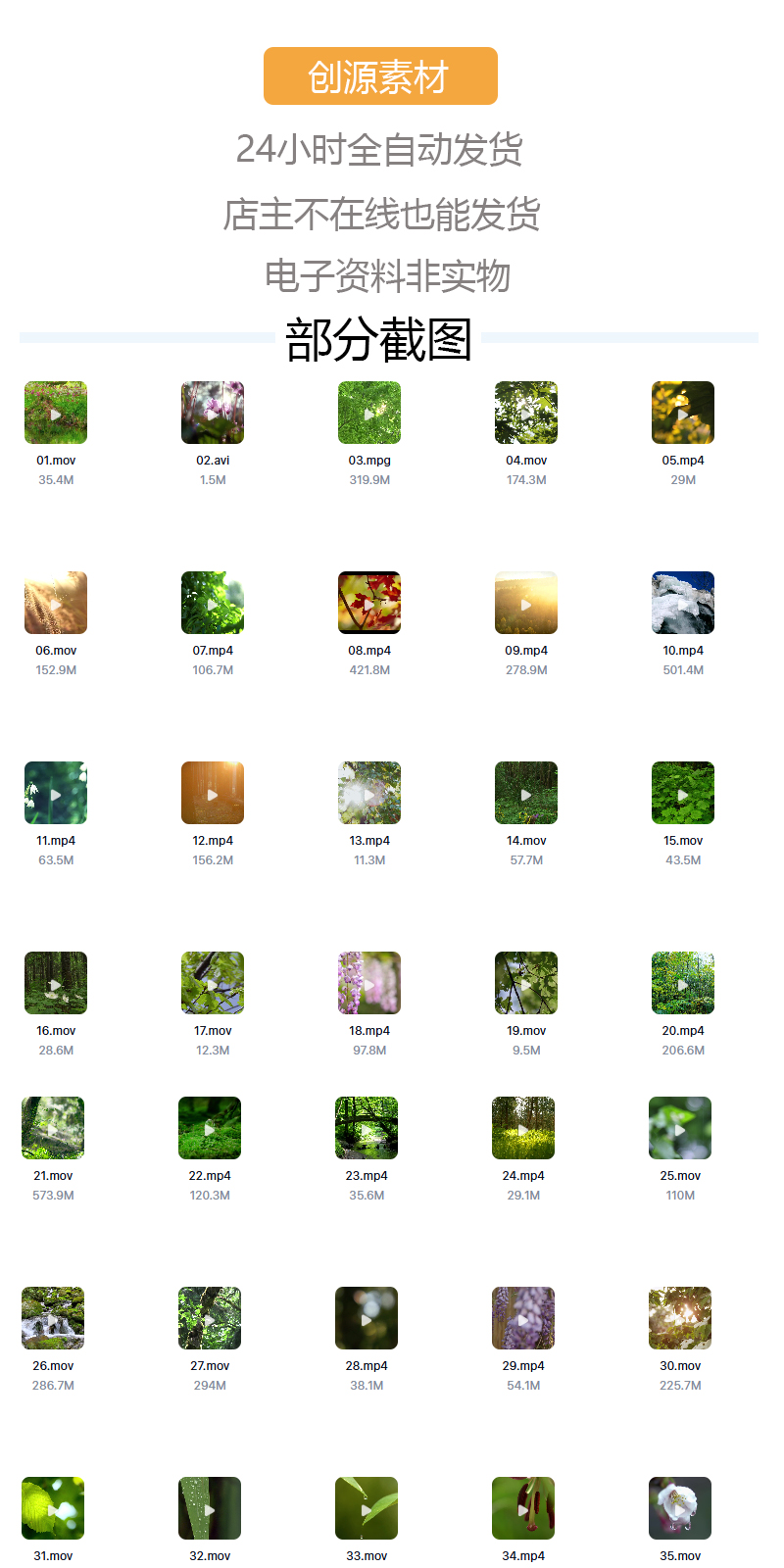This screenshot has width=784, height=1568.
Task: Click the file size 501.4M
Action: pyautogui.click(x=683, y=669)
